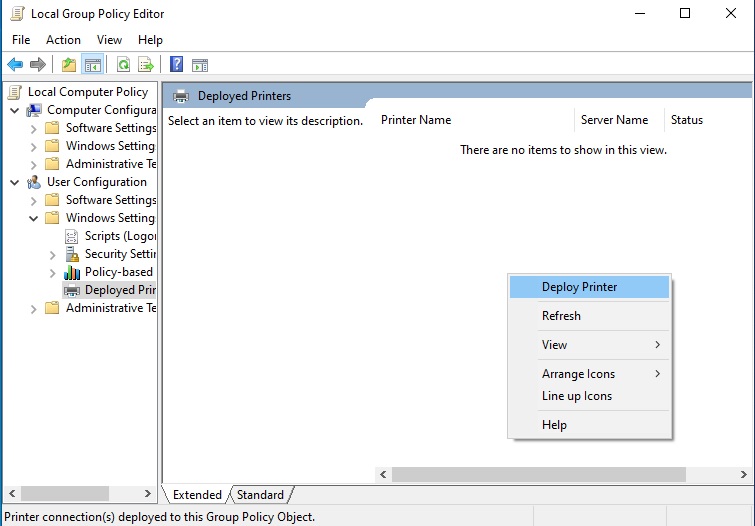Select the Computer Configuration label in the tree
Viewport: 755px width, 526px height.
102,110
